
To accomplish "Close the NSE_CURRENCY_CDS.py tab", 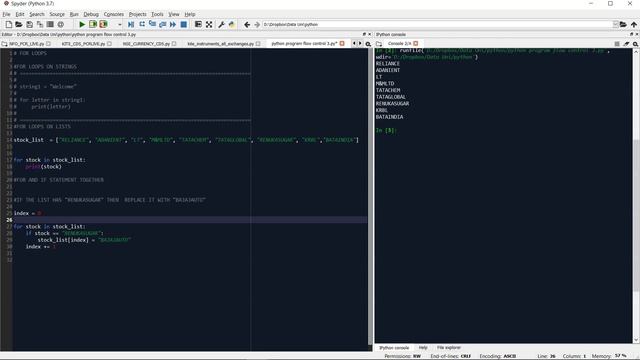I will [174, 44].
